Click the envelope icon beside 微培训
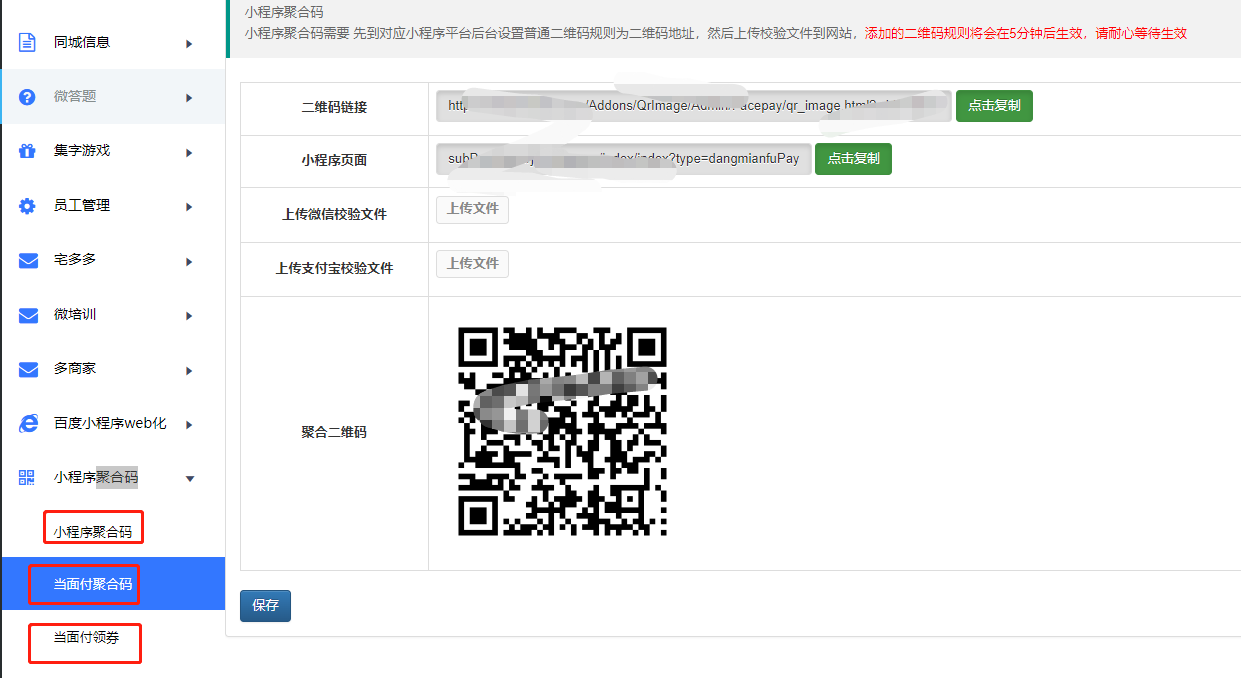This screenshot has height=678, width=1241. point(28,315)
